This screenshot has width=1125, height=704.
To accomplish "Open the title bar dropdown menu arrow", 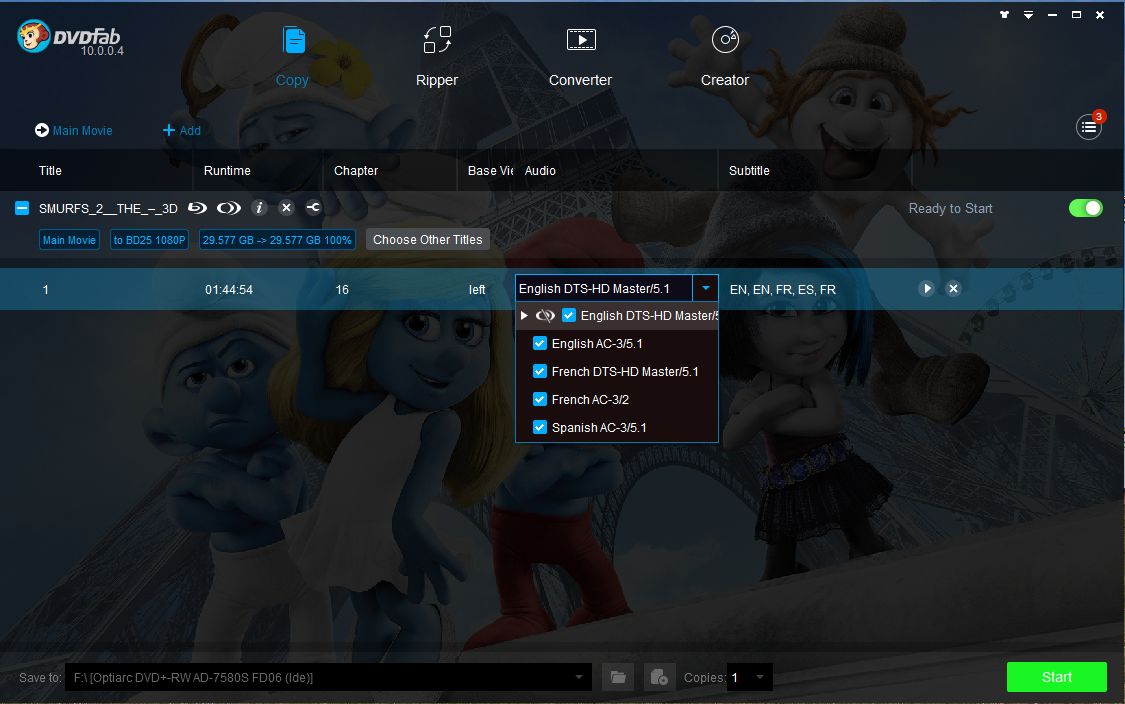I will click(1028, 14).
